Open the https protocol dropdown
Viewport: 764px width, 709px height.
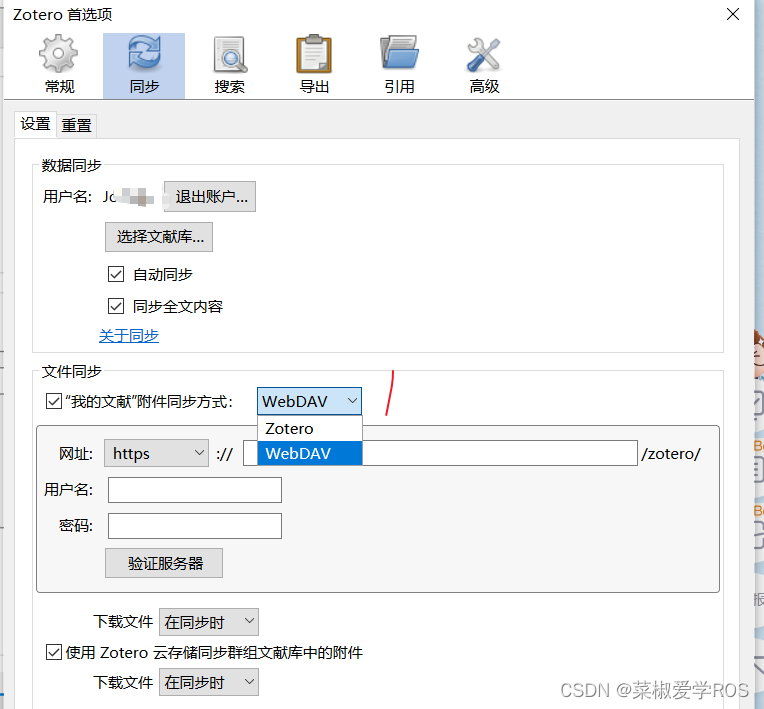pyautogui.click(x=156, y=453)
